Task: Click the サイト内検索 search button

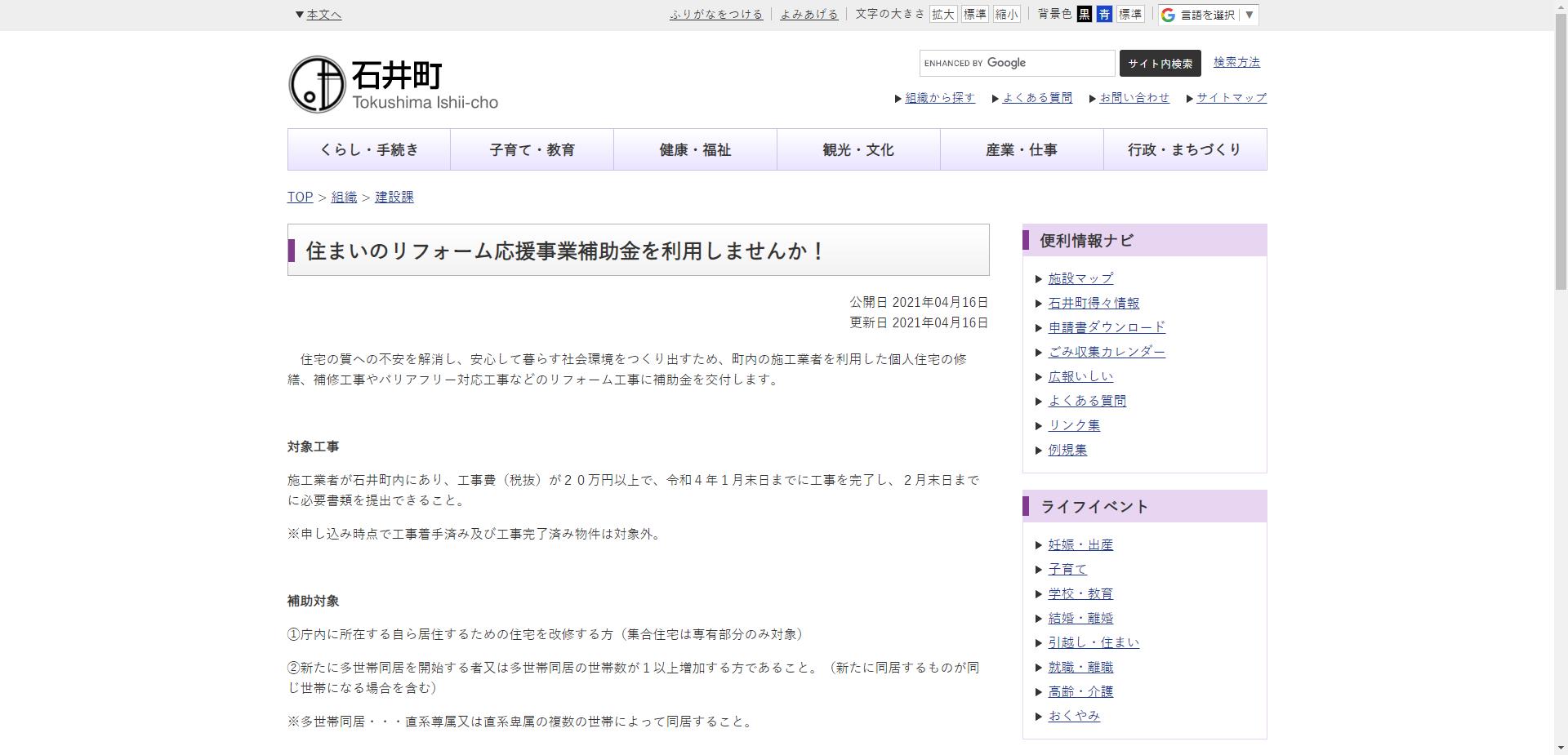Action: pos(1160,63)
